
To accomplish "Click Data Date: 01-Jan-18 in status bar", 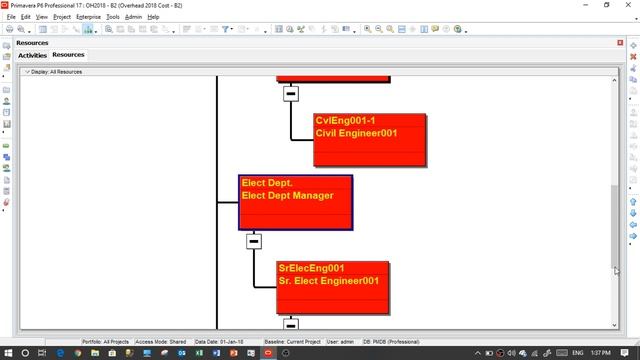I will pyautogui.click(x=219, y=342).
